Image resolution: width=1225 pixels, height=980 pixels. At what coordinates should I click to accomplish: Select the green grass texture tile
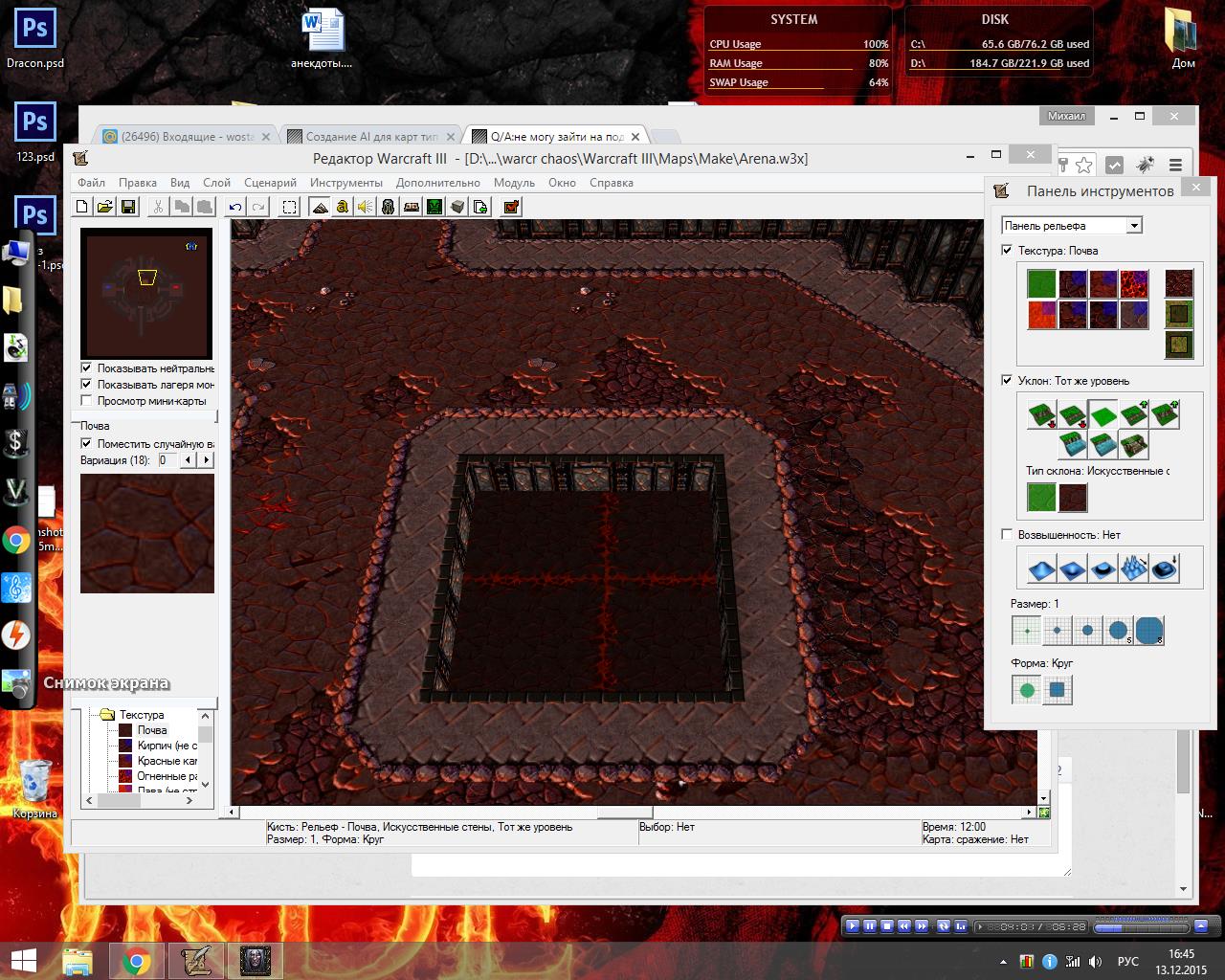click(1041, 284)
